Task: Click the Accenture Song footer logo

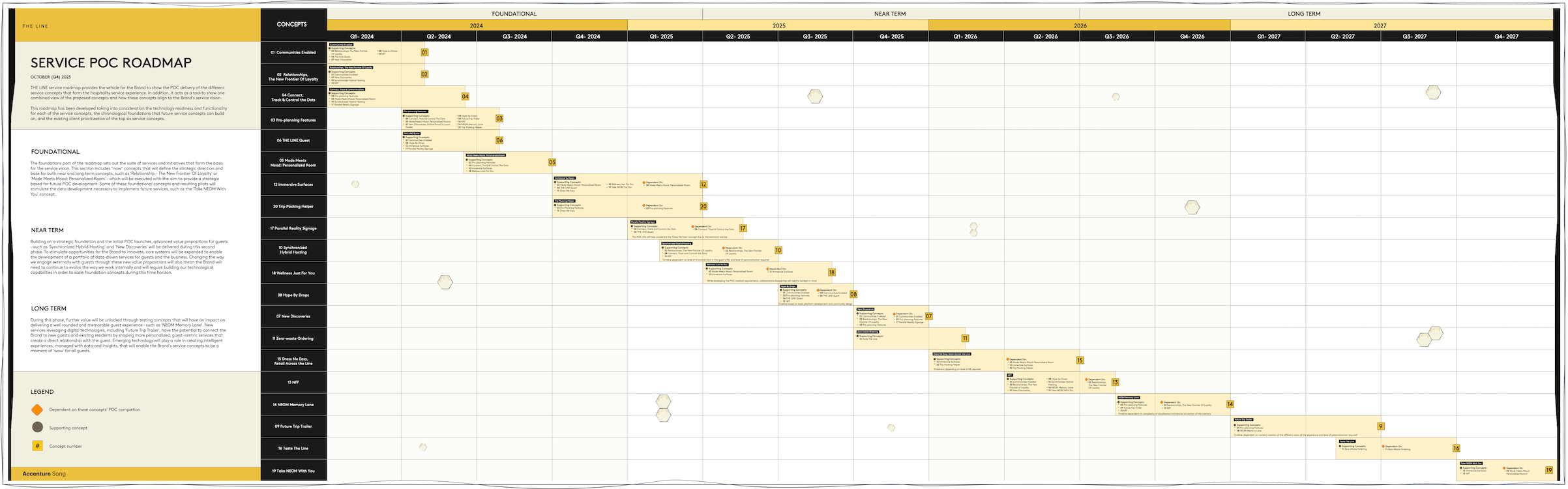Action: (44, 473)
